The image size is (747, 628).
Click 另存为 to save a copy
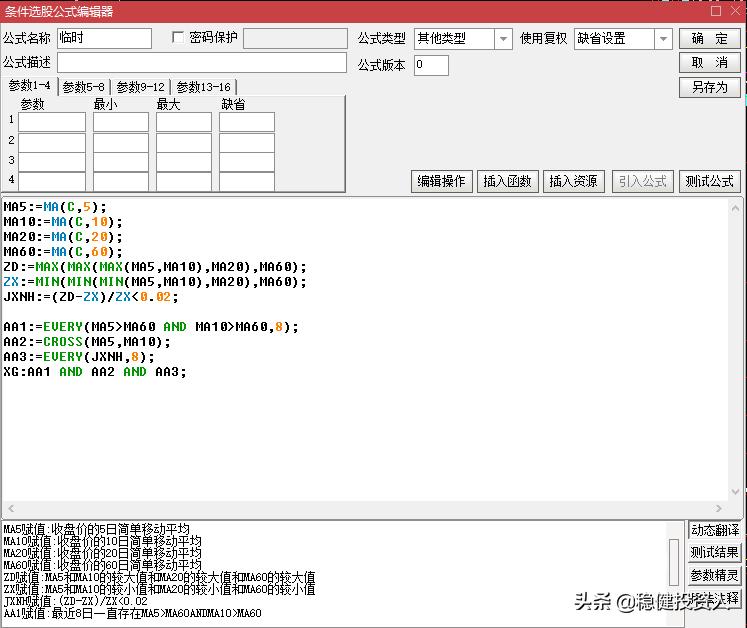pyautogui.click(x=710, y=87)
